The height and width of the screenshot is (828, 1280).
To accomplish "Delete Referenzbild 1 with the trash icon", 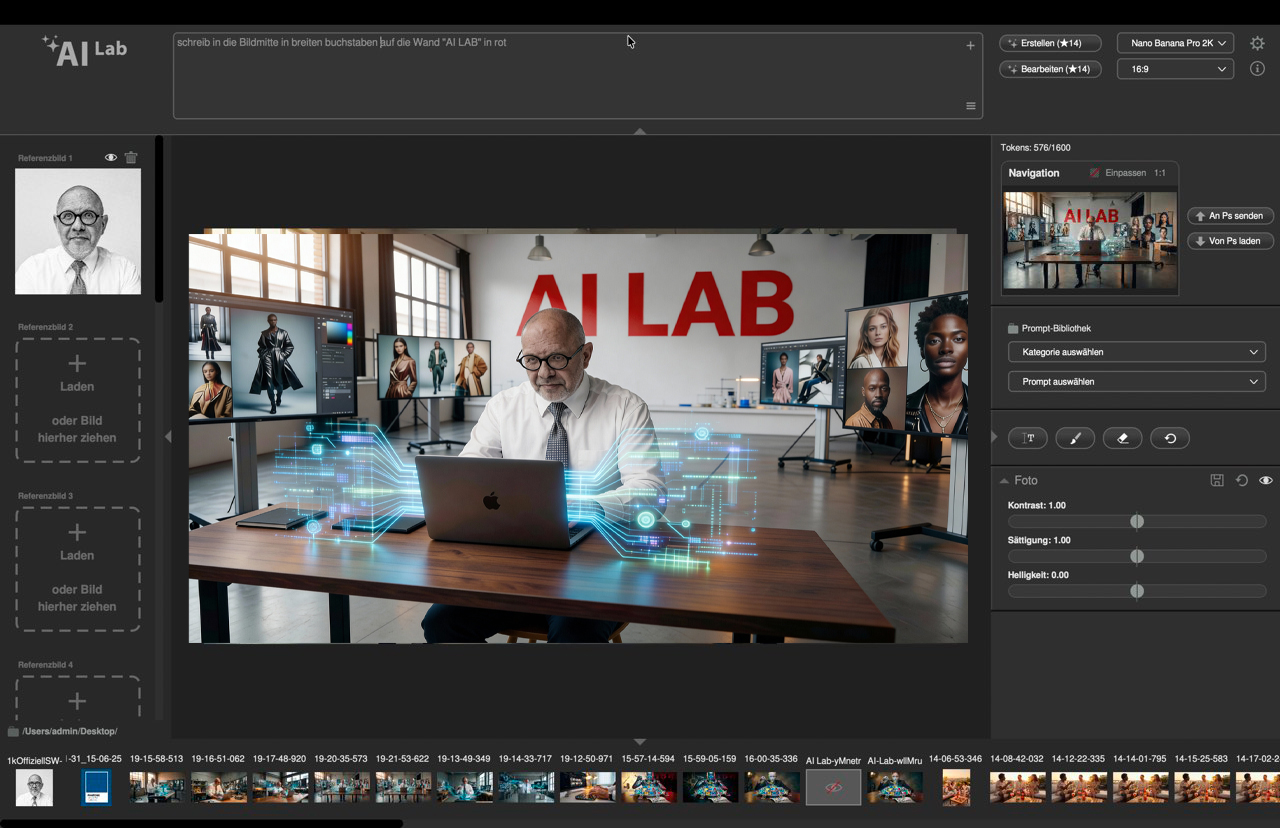I will click(131, 158).
